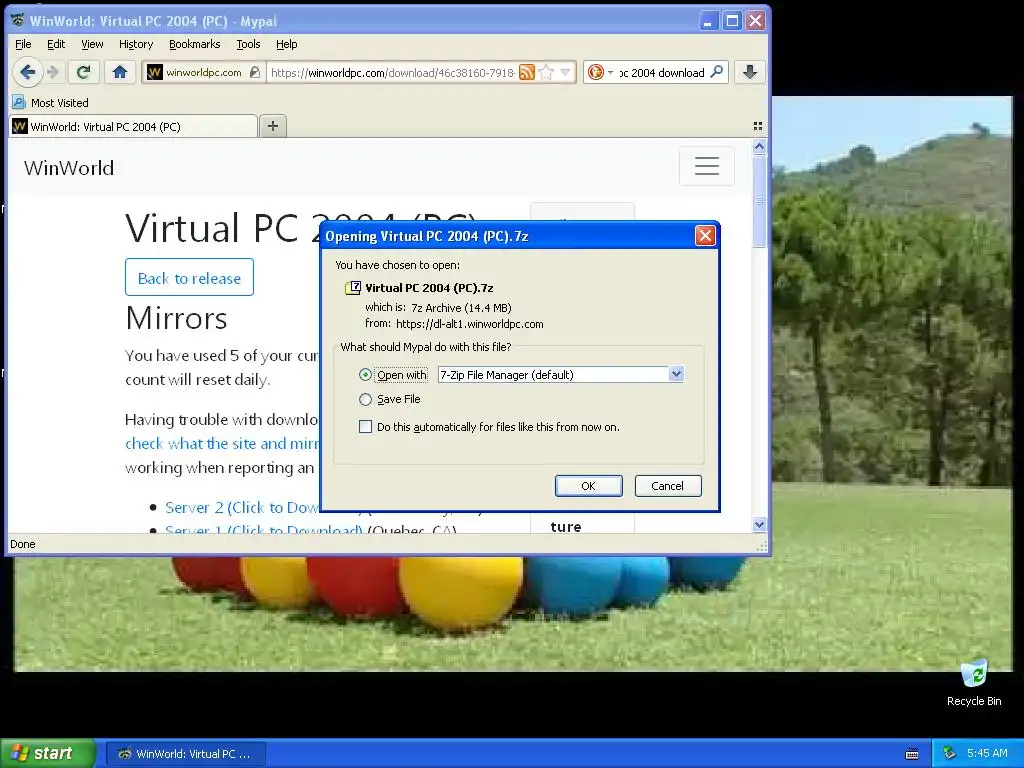Open the Recycle Bin desktop icon
Viewport: 1024px width, 768px height.
(974, 683)
